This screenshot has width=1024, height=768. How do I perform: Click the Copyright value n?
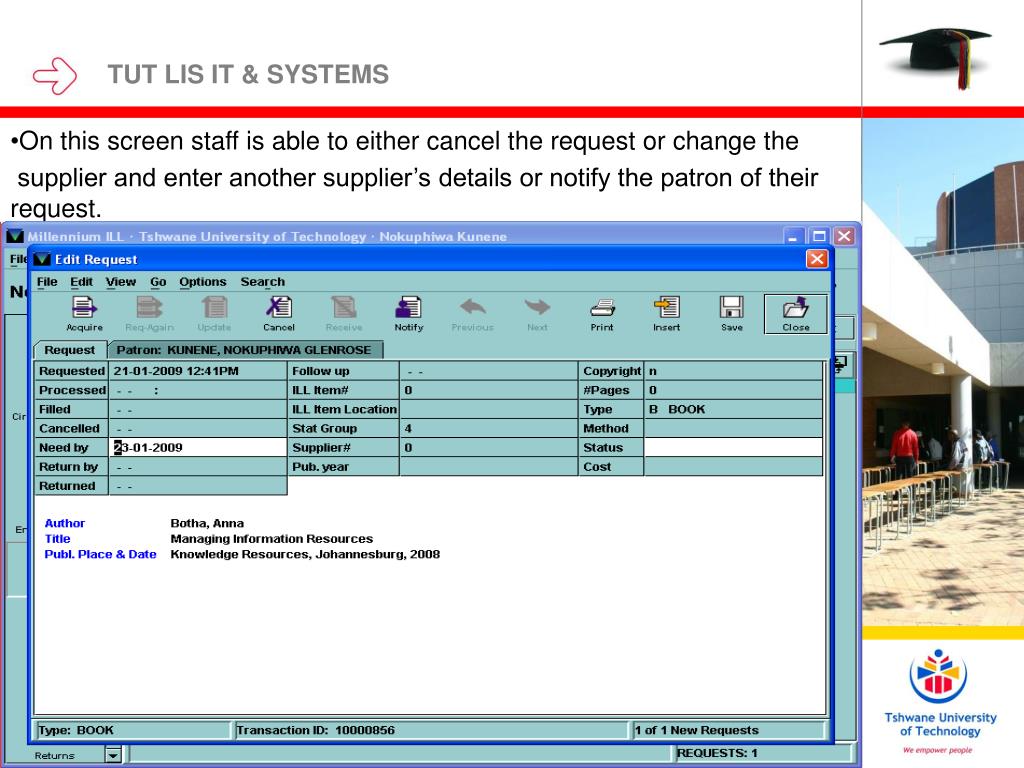(733, 371)
